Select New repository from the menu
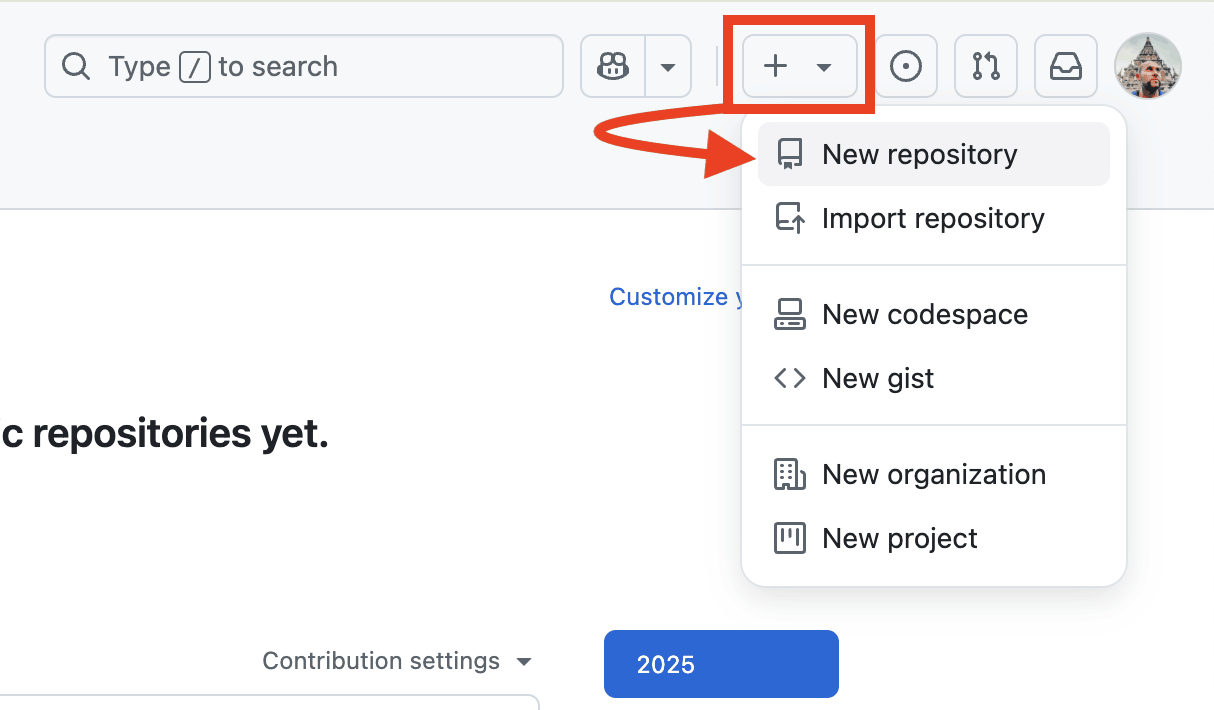The width and height of the screenshot is (1214, 710). pyautogui.click(x=919, y=154)
